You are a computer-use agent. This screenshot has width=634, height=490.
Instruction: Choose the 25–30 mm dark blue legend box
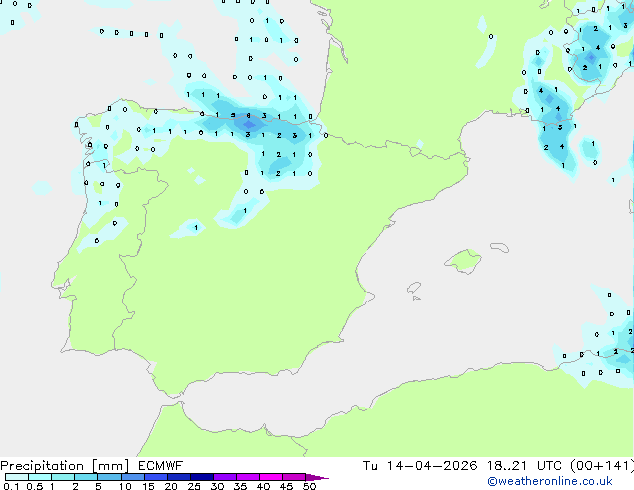coord(201,477)
